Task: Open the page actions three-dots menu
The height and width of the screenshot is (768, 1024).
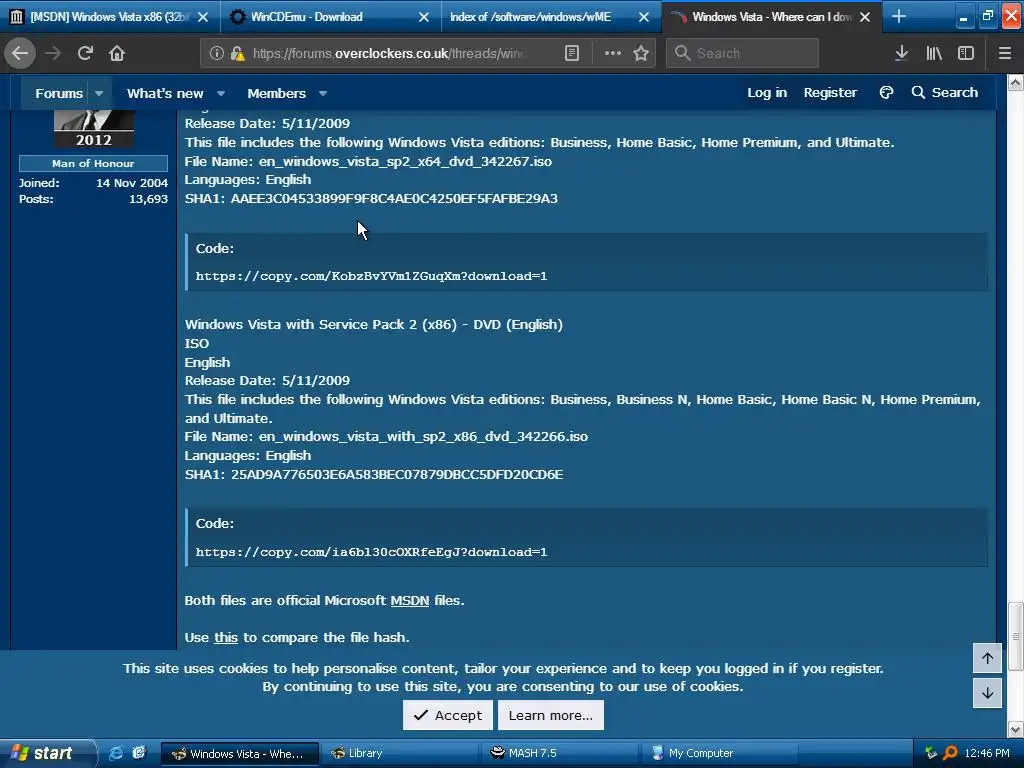Action: point(613,53)
